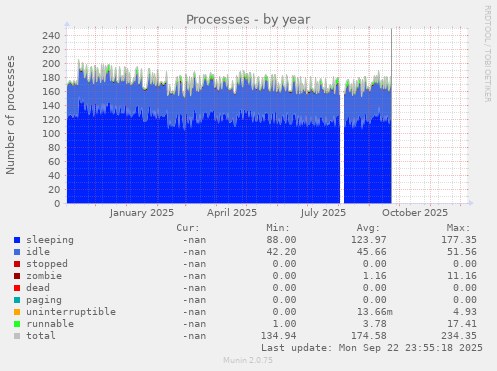The height and width of the screenshot is (371, 497).
Task: Click the sleeping row's -nan Cur value
Action: [194, 240]
